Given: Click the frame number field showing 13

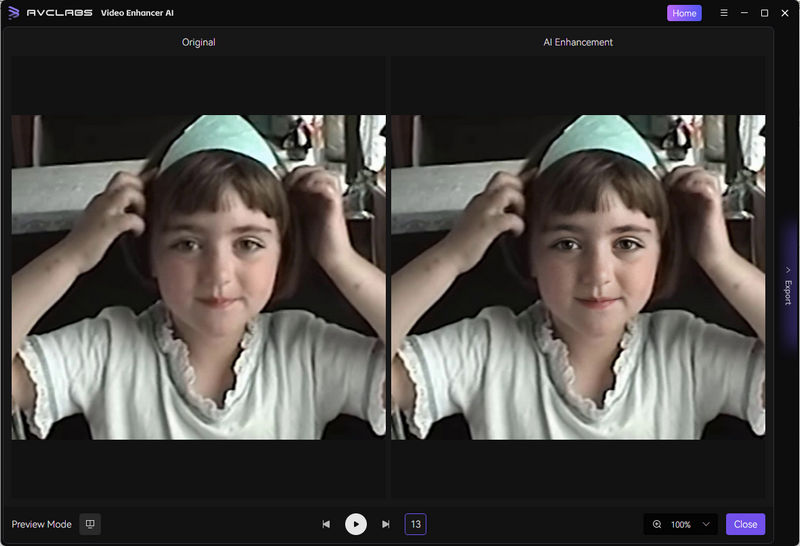Looking at the screenshot, I should click(415, 524).
